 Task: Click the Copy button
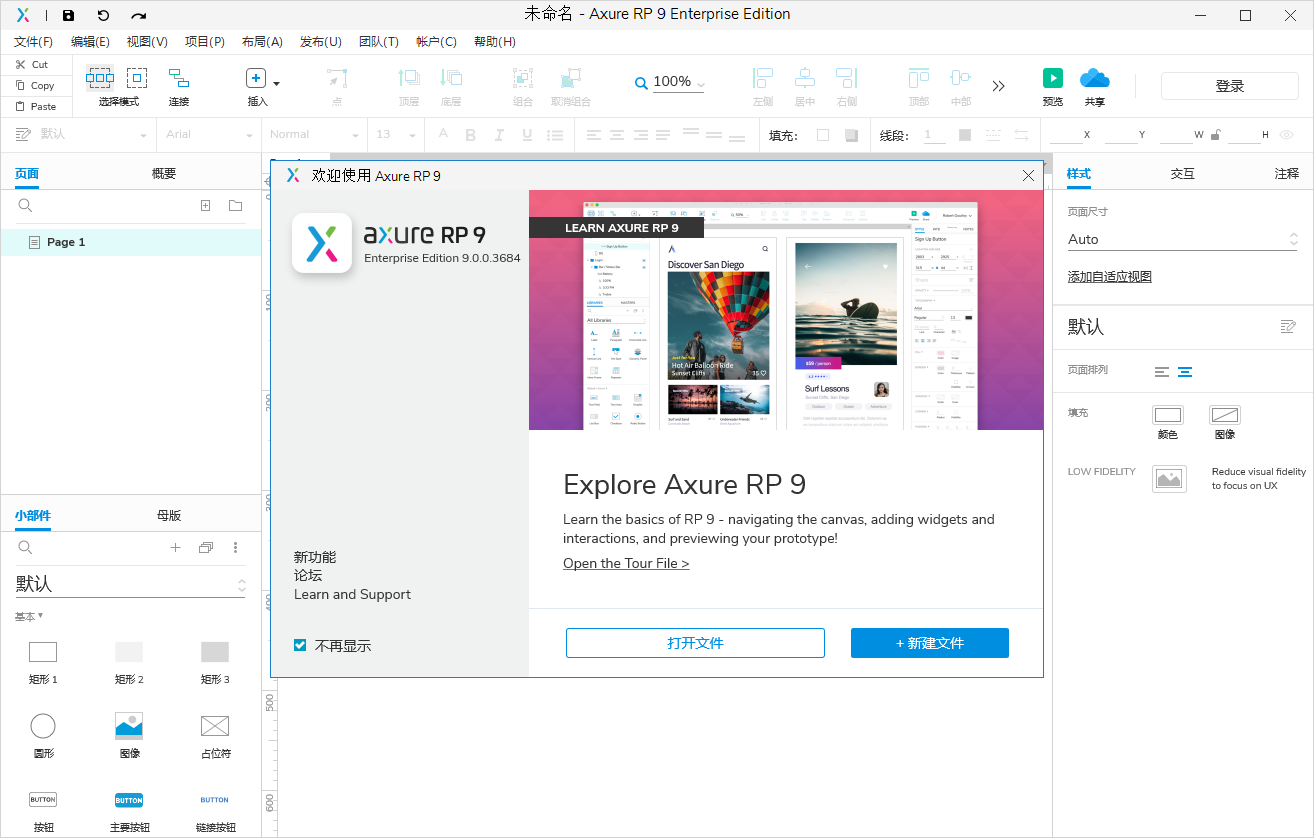34,85
